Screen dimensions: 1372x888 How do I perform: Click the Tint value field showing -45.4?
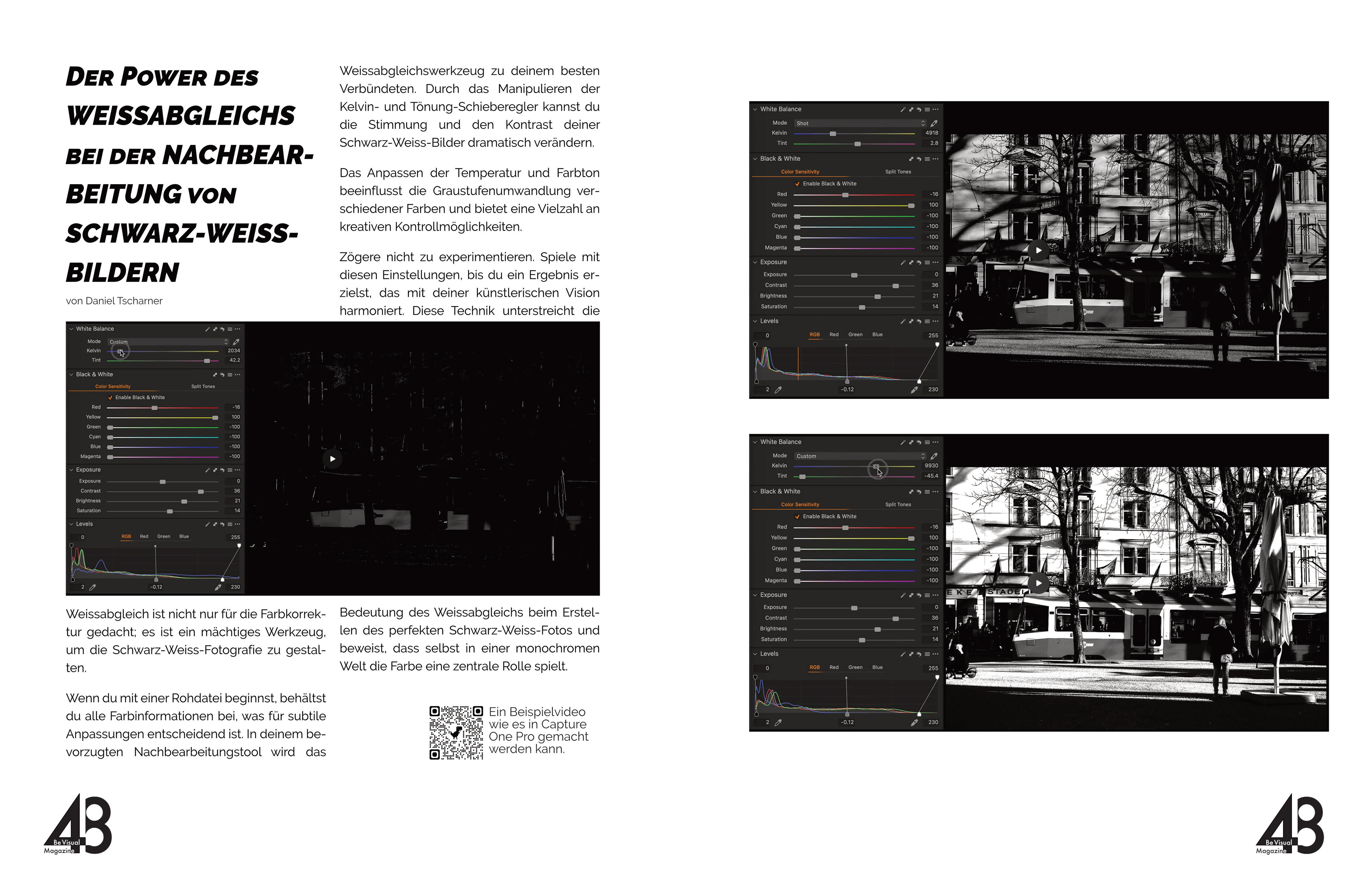(x=931, y=476)
